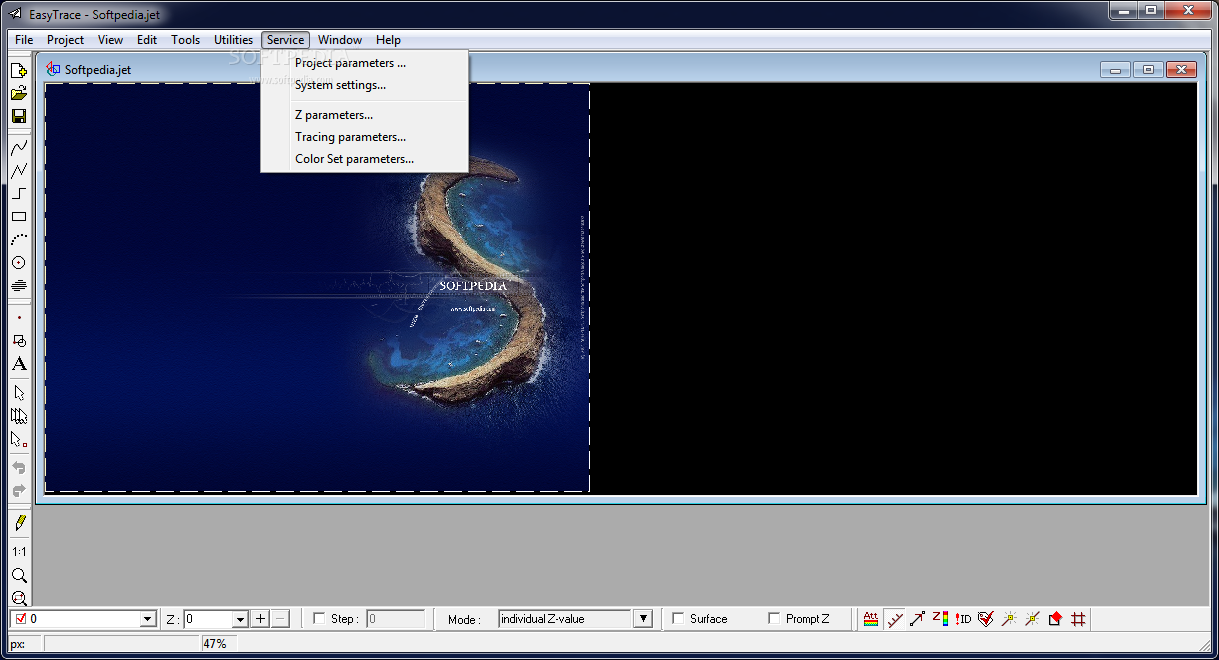Open the Window menu
The height and width of the screenshot is (660, 1219).
[x=340, y=40]
